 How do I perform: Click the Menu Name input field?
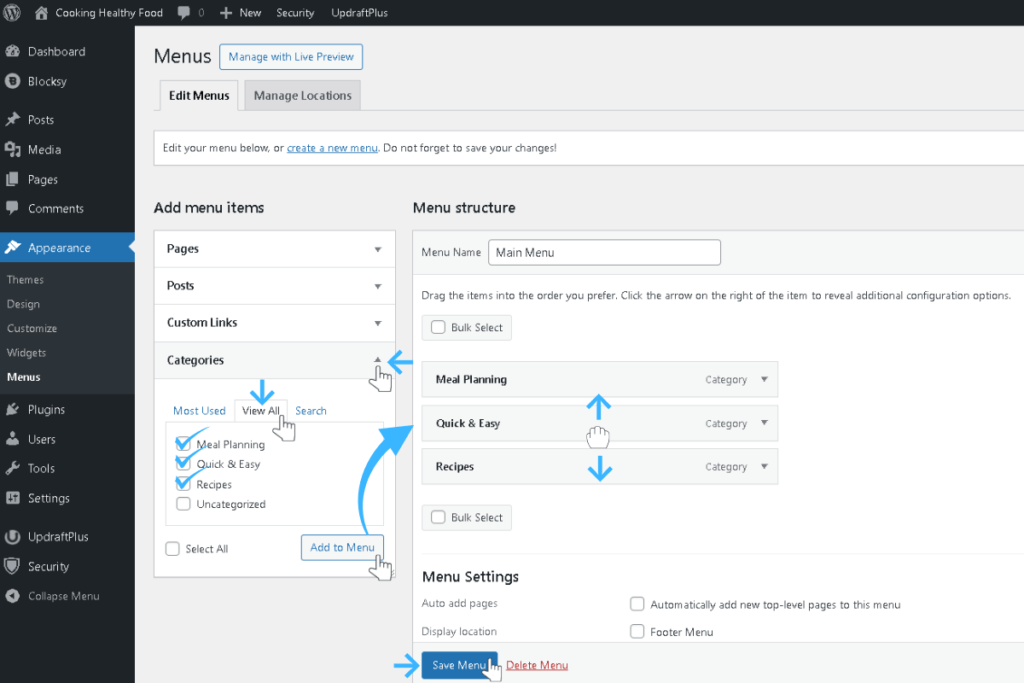click(604, 252)
